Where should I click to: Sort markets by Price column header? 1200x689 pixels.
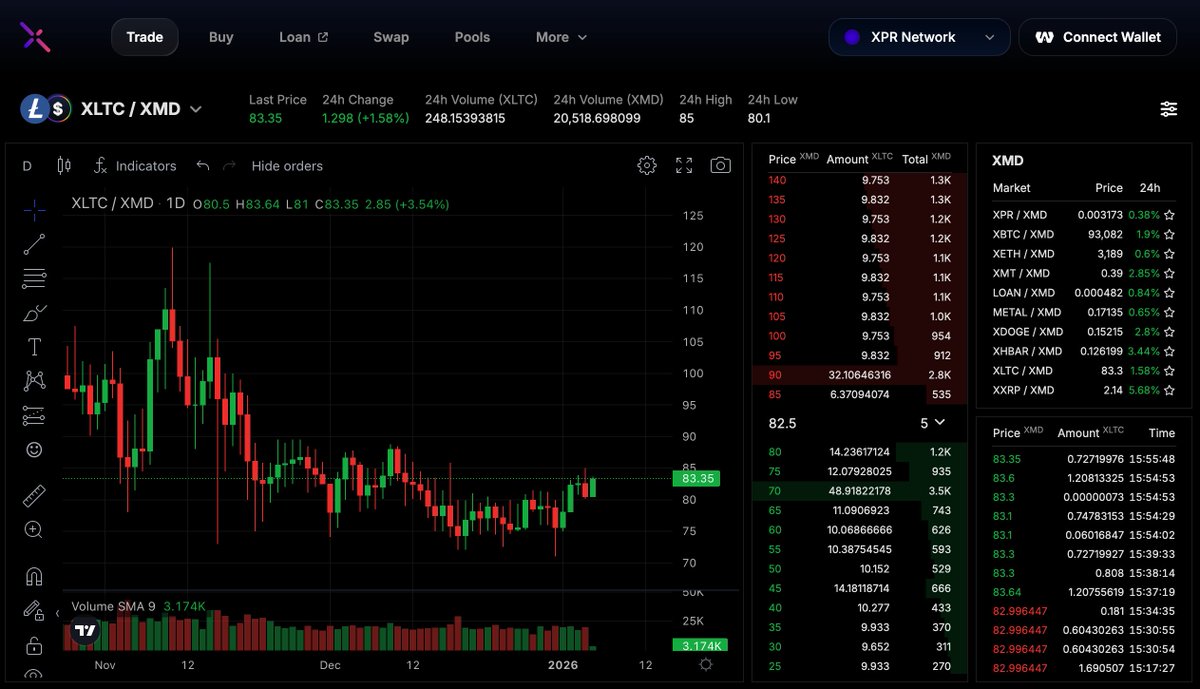pyautogui.click(x=1109, y=188)
